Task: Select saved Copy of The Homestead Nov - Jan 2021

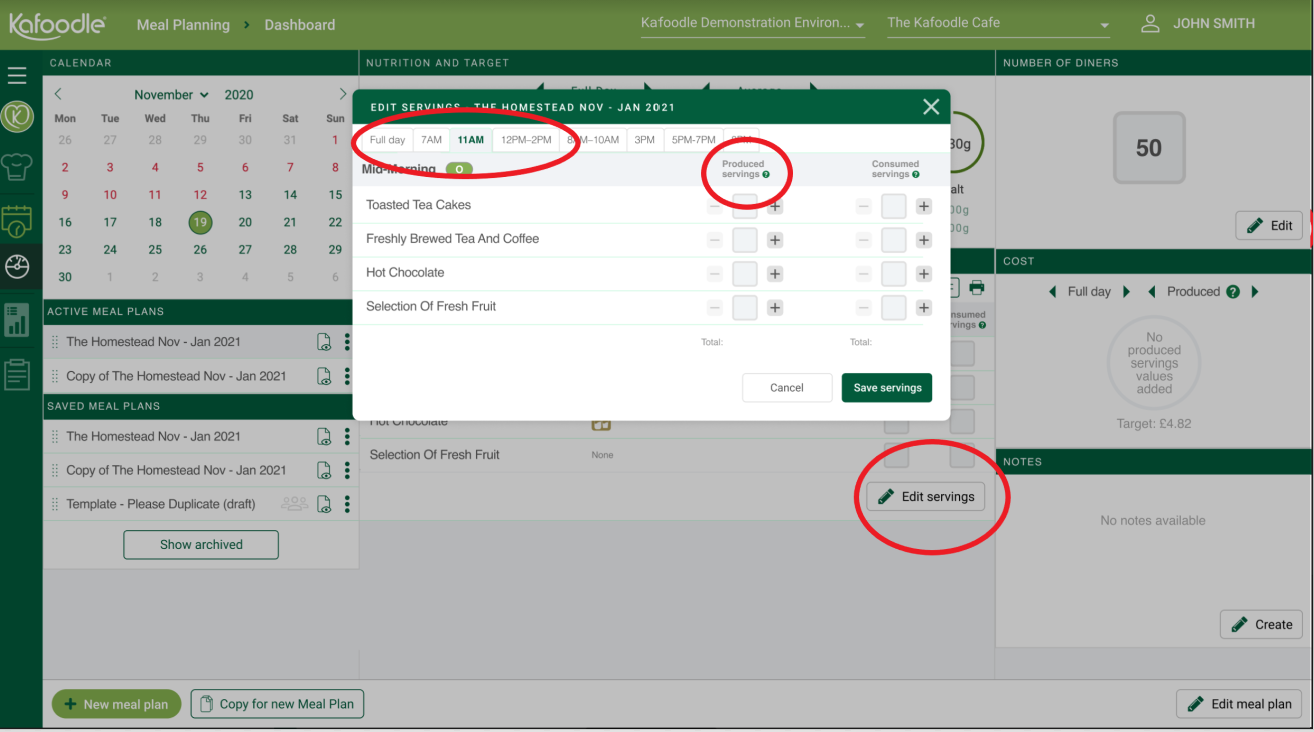Action: (176, 470)
